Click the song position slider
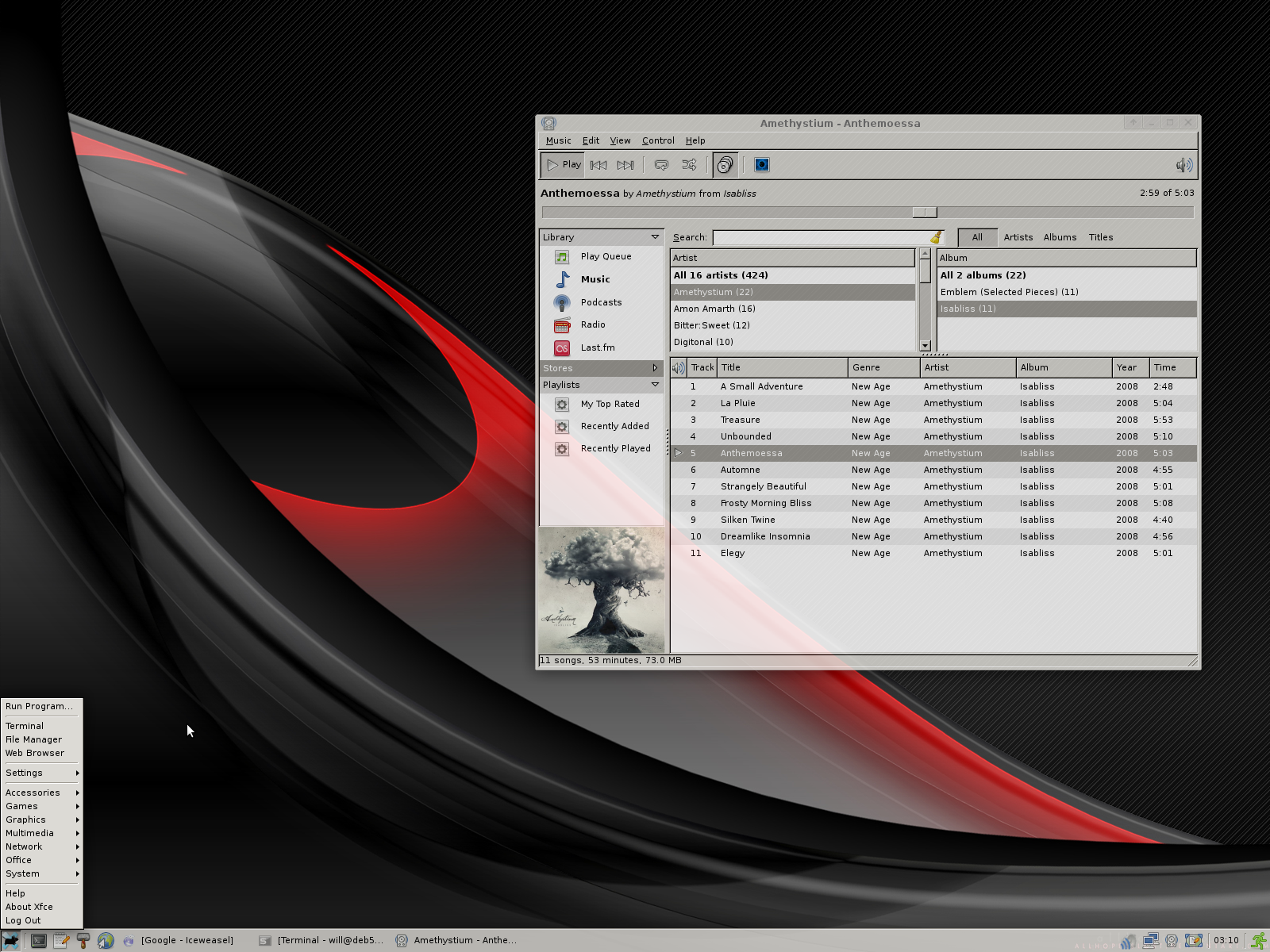Screen dimensions: 1270x952 [x=925, y=213]
